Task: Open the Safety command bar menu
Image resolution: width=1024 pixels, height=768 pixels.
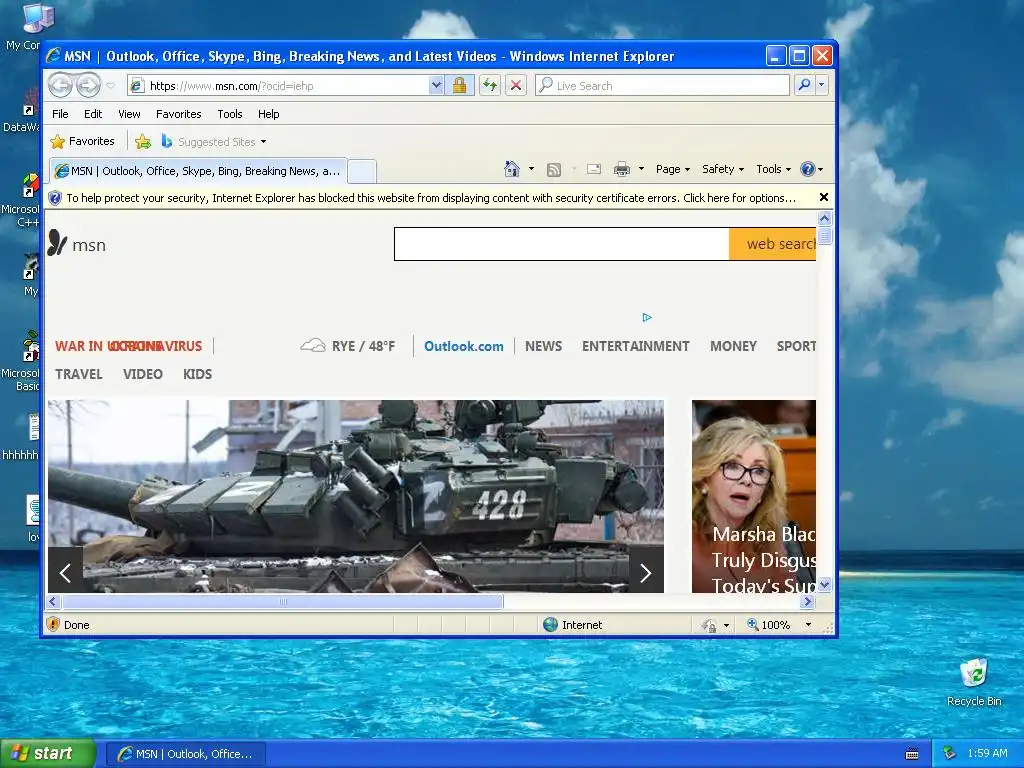Action: (723, 169)
